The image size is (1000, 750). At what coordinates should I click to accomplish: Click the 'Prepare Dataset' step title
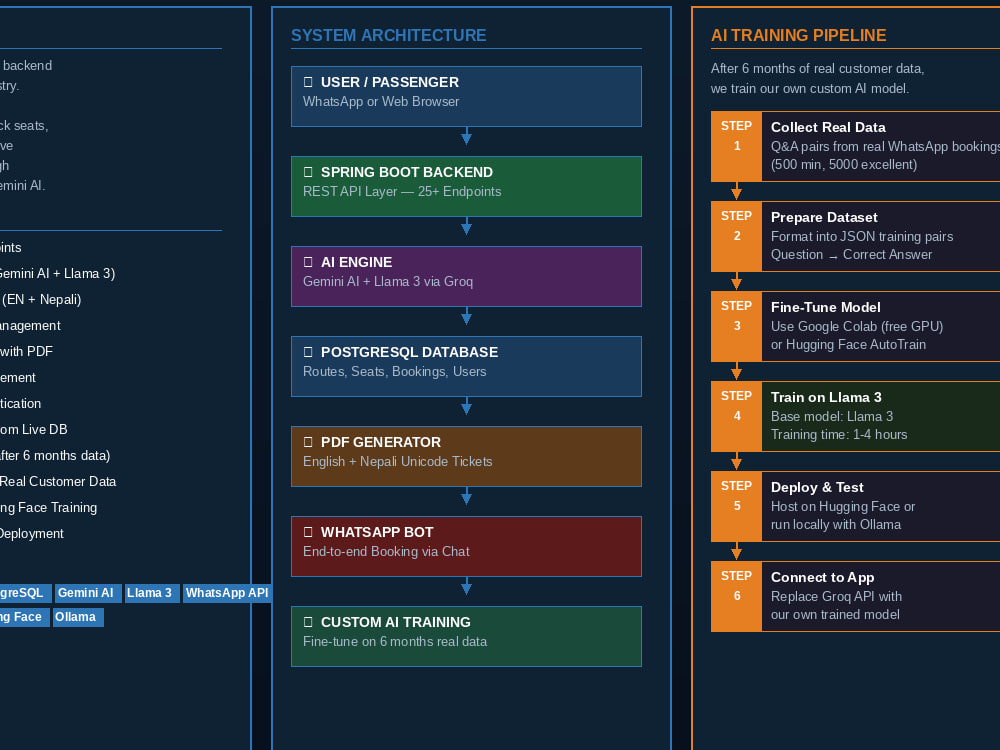pos(824,217)
